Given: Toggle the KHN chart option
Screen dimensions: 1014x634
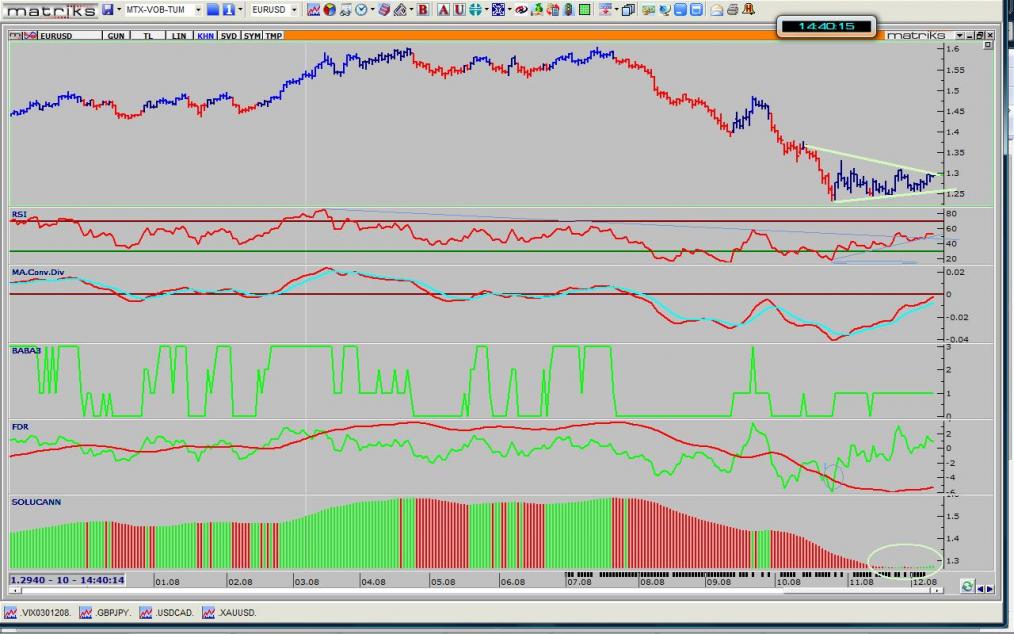Looking at the screenshot, I should [x=205, y=35].
